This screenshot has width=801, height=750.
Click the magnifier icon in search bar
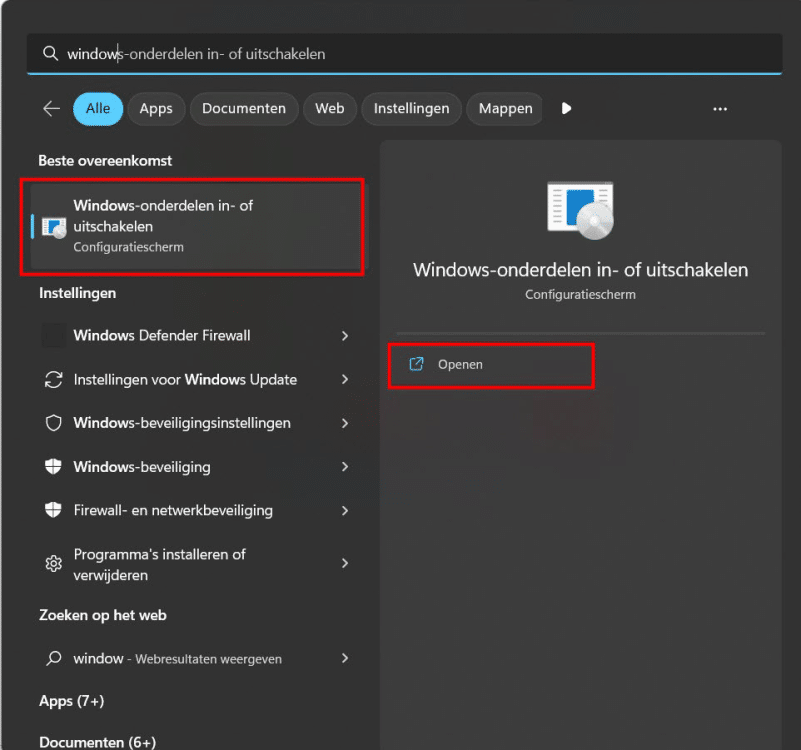pos(50,53)
